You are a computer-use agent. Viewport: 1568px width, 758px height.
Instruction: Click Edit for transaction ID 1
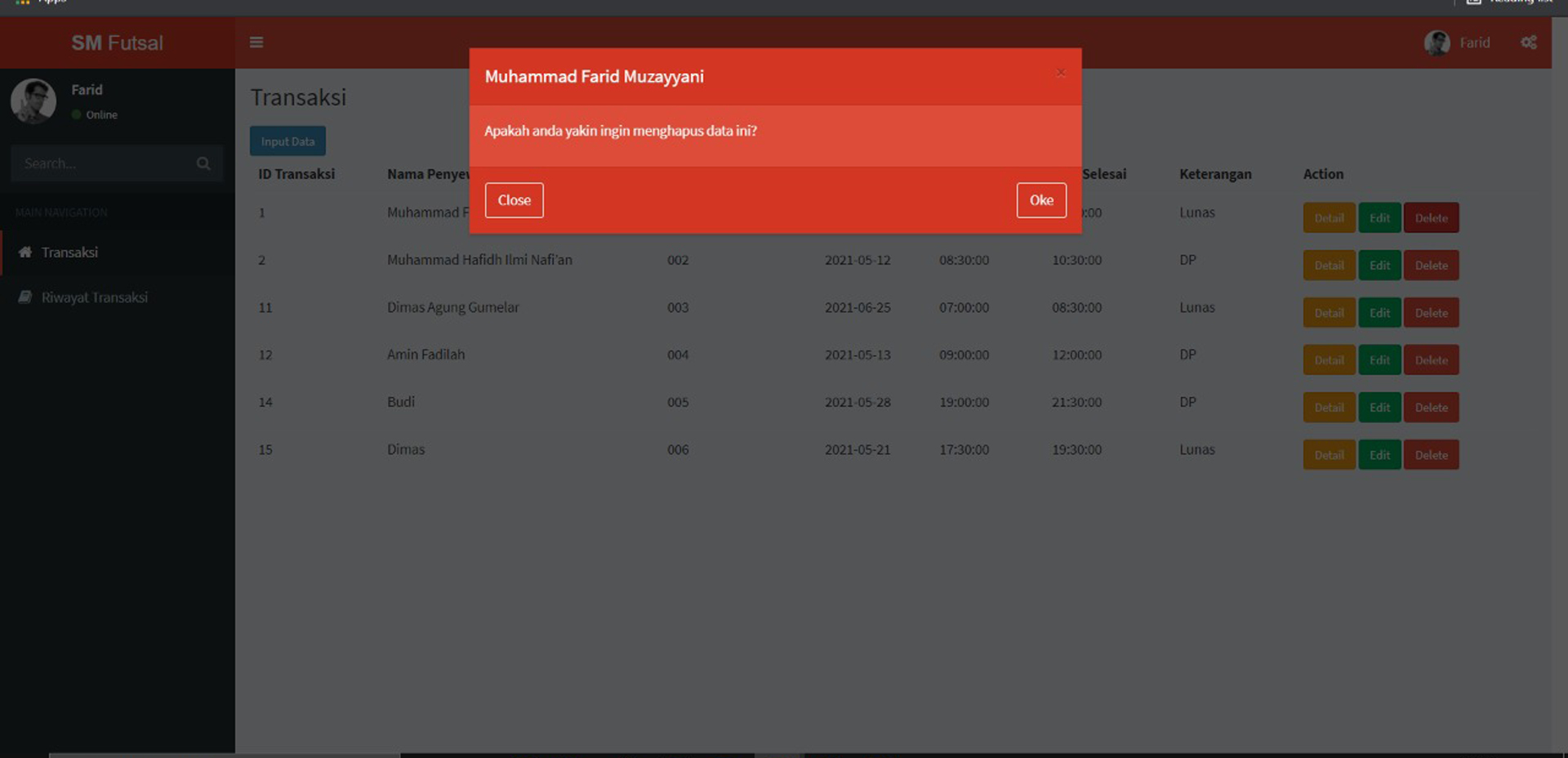click(x=1379, y=218)
